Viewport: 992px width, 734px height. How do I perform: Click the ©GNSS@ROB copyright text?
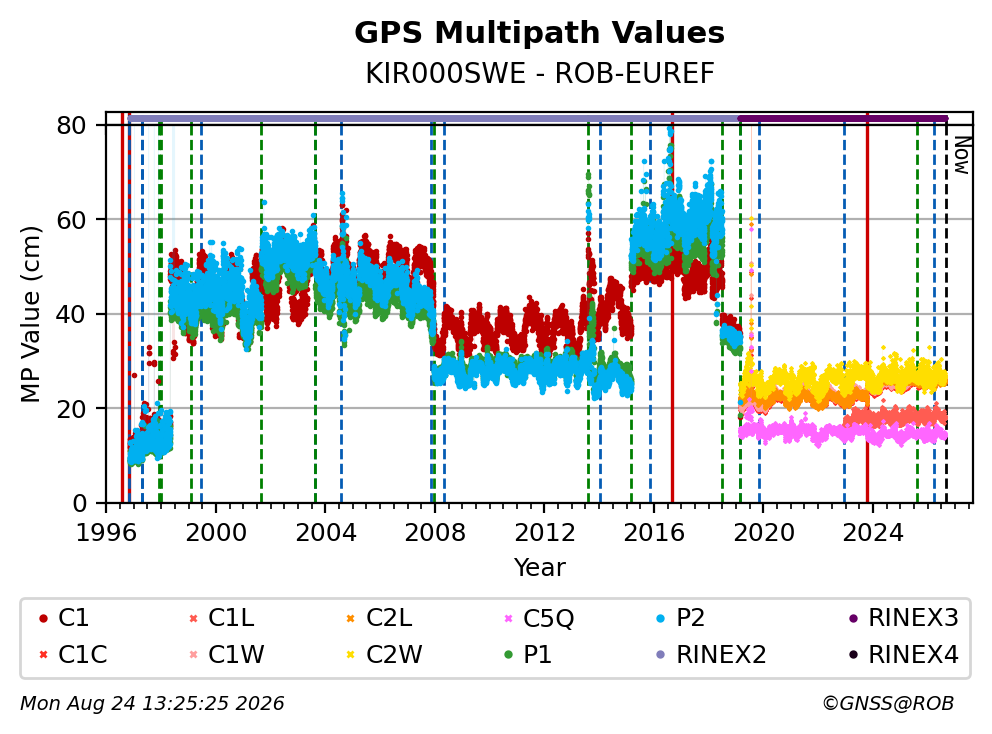[888, 704]
